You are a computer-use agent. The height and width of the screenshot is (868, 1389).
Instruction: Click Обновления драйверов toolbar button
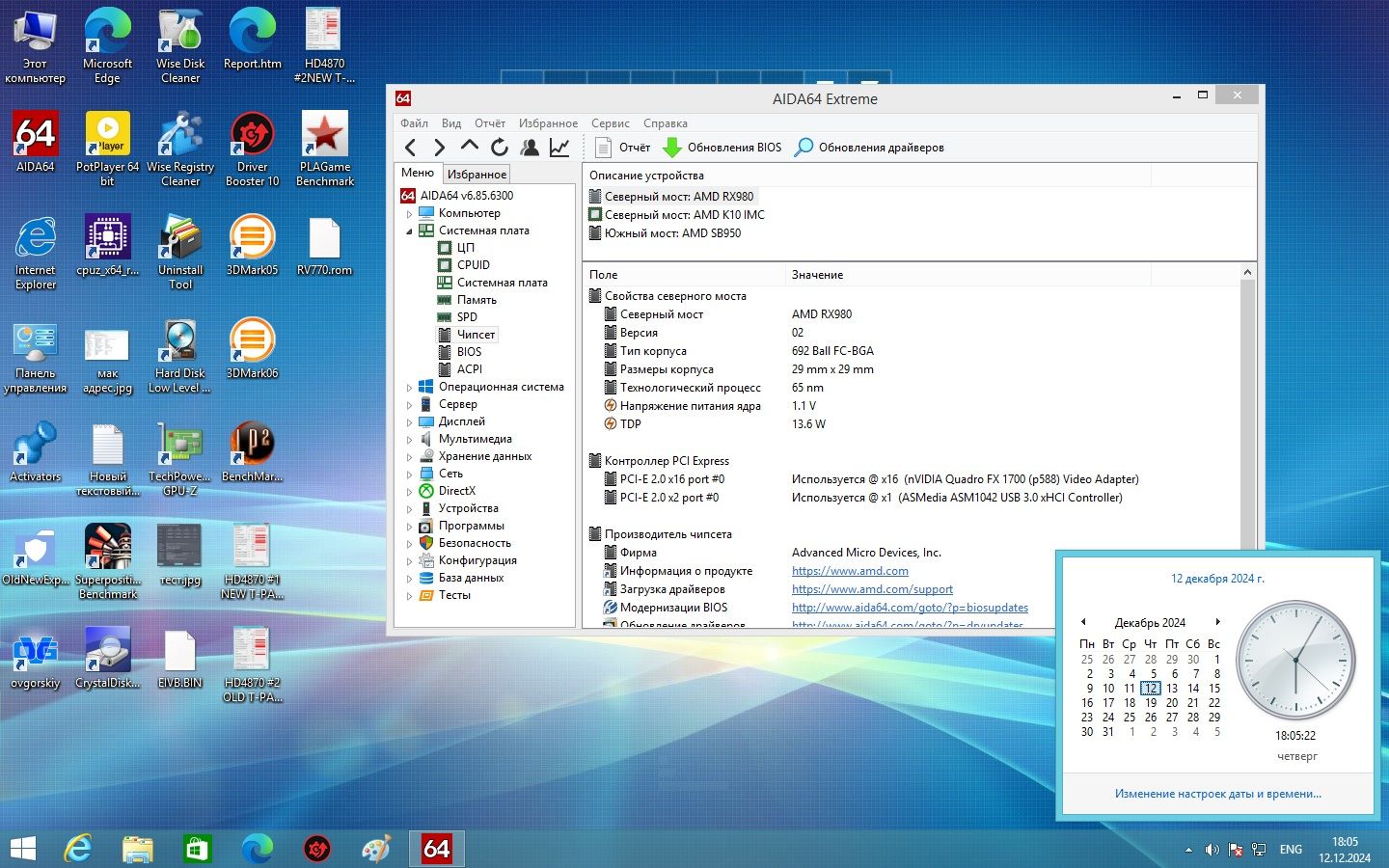(x=869, y=148)
